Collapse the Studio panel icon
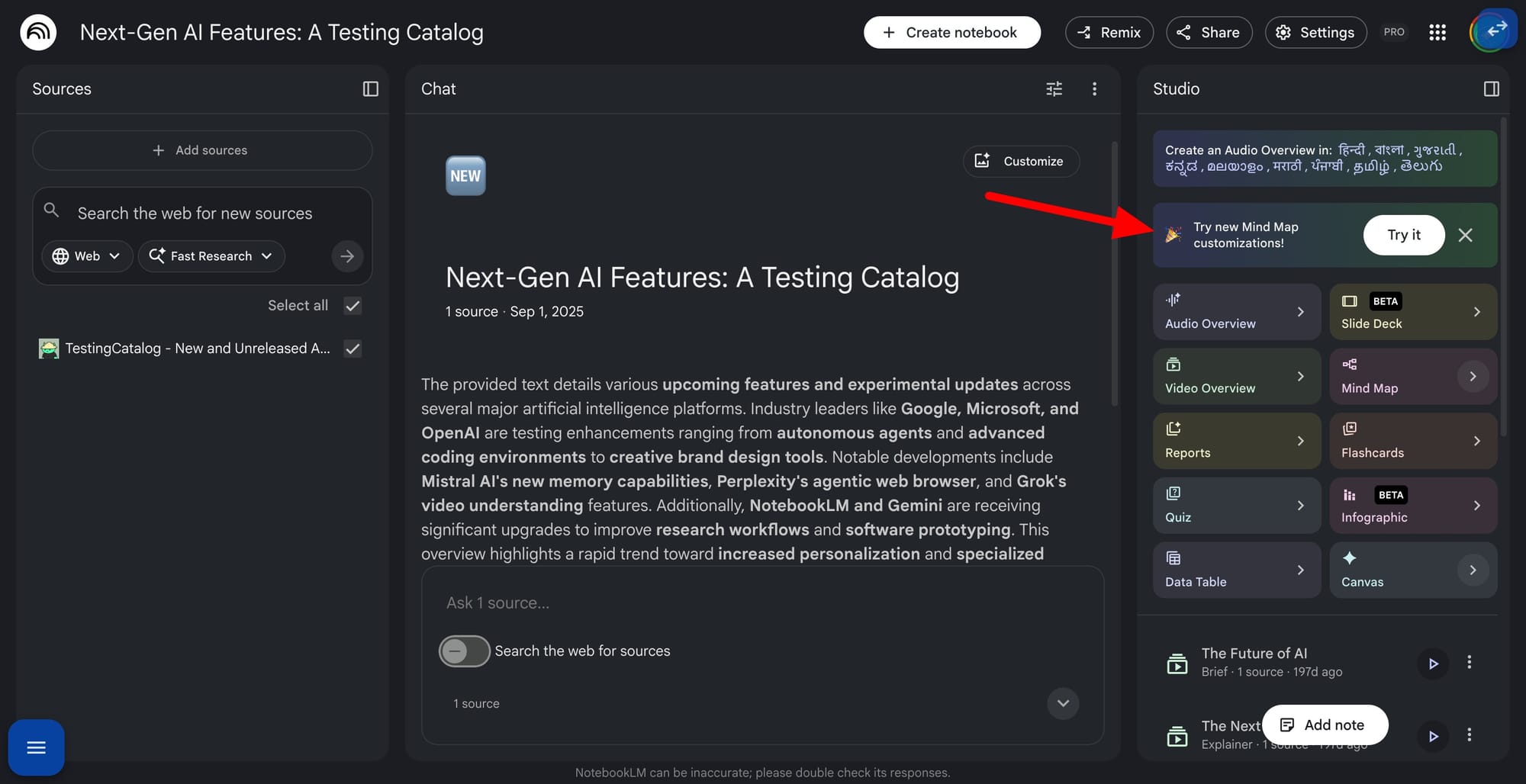The width and height of the screenshot is (1526, 784). [1491, 89]
